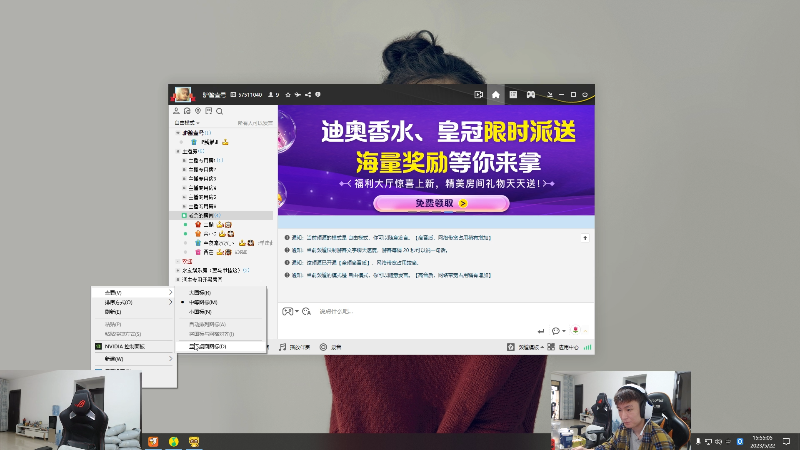Collapse the second channel group in the tree
Image resolution: width=800 pixels, height=450 pixels.
pyautogui.click(x=178, y=152)
